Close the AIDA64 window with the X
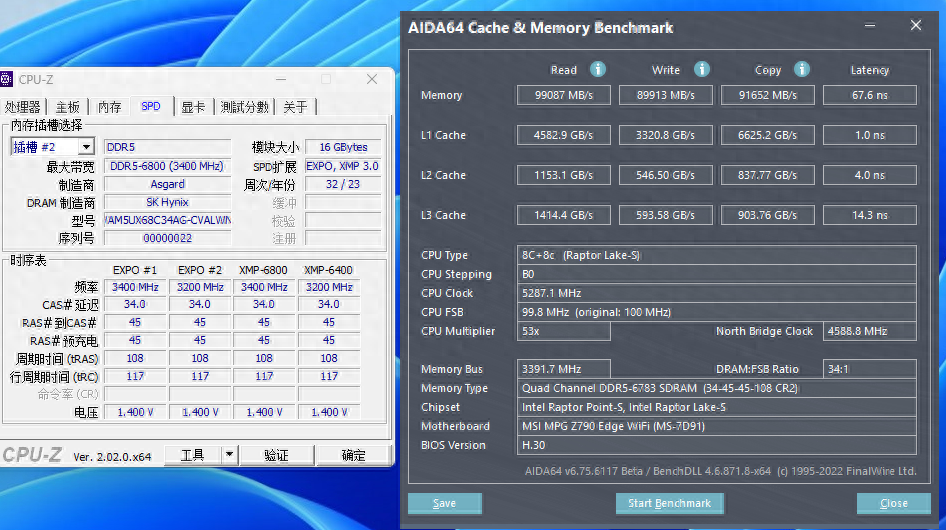Image resolution: width=946 pixels, height=530 pixels. pyautogui.click(x=916, y=25)
